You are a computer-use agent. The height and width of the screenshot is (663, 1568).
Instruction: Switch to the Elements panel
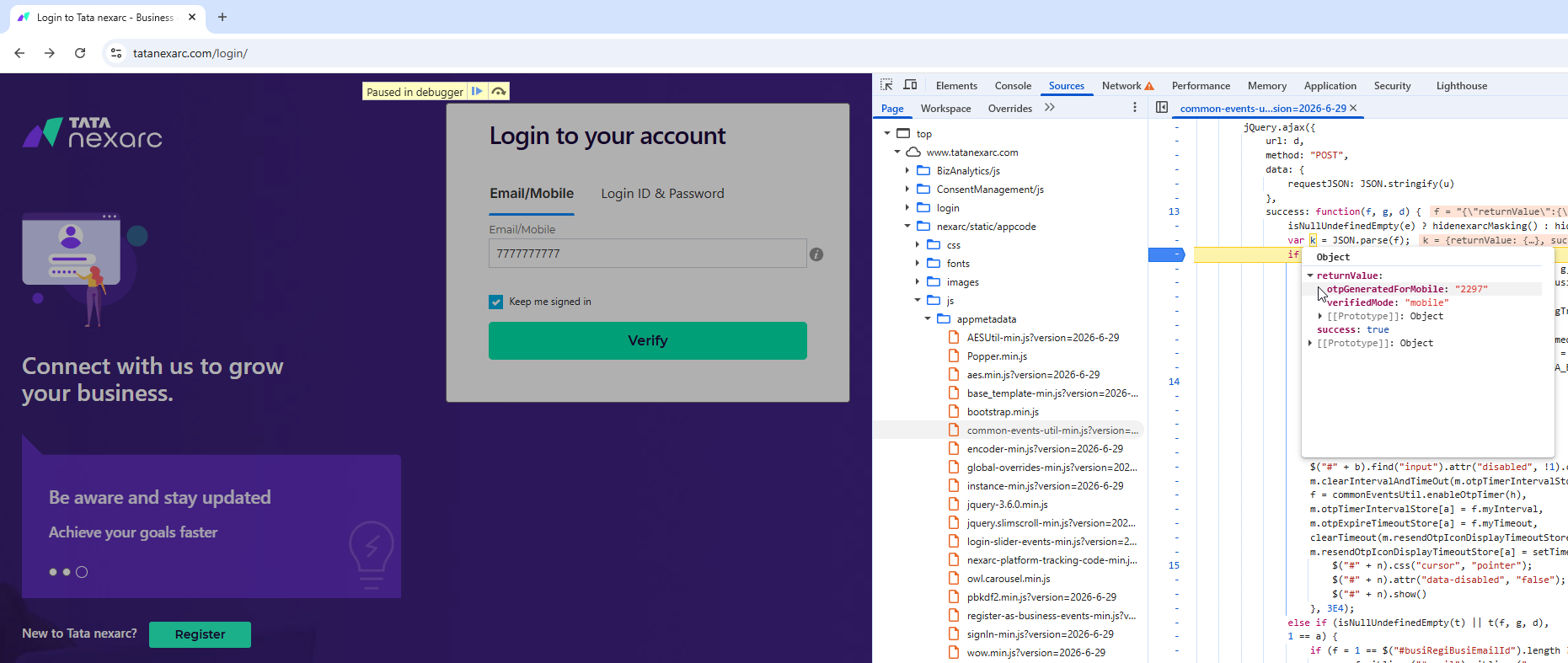click(x=956, y=86)
